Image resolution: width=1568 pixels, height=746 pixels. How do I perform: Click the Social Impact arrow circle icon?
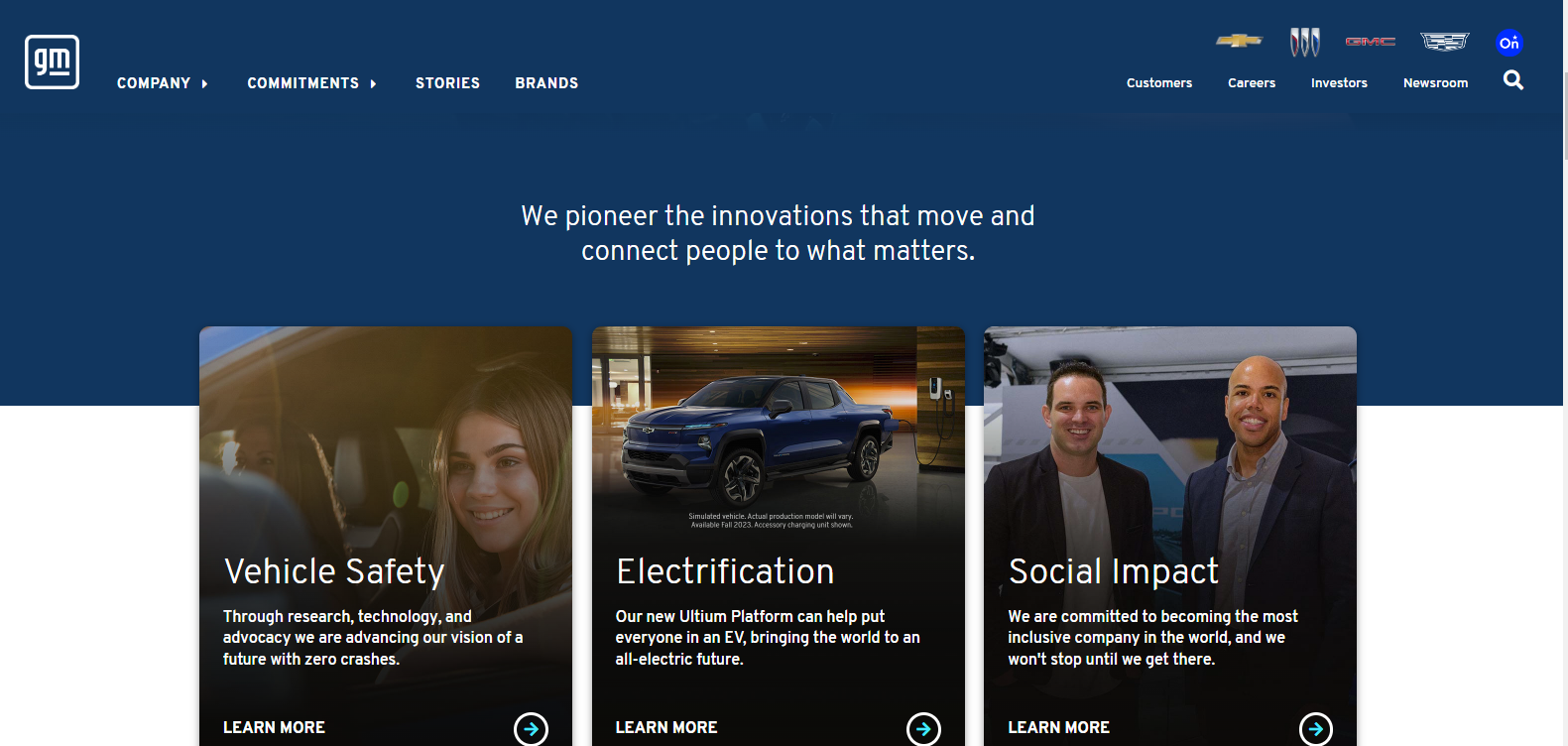pyautogui.click(x=1315, y=729)
